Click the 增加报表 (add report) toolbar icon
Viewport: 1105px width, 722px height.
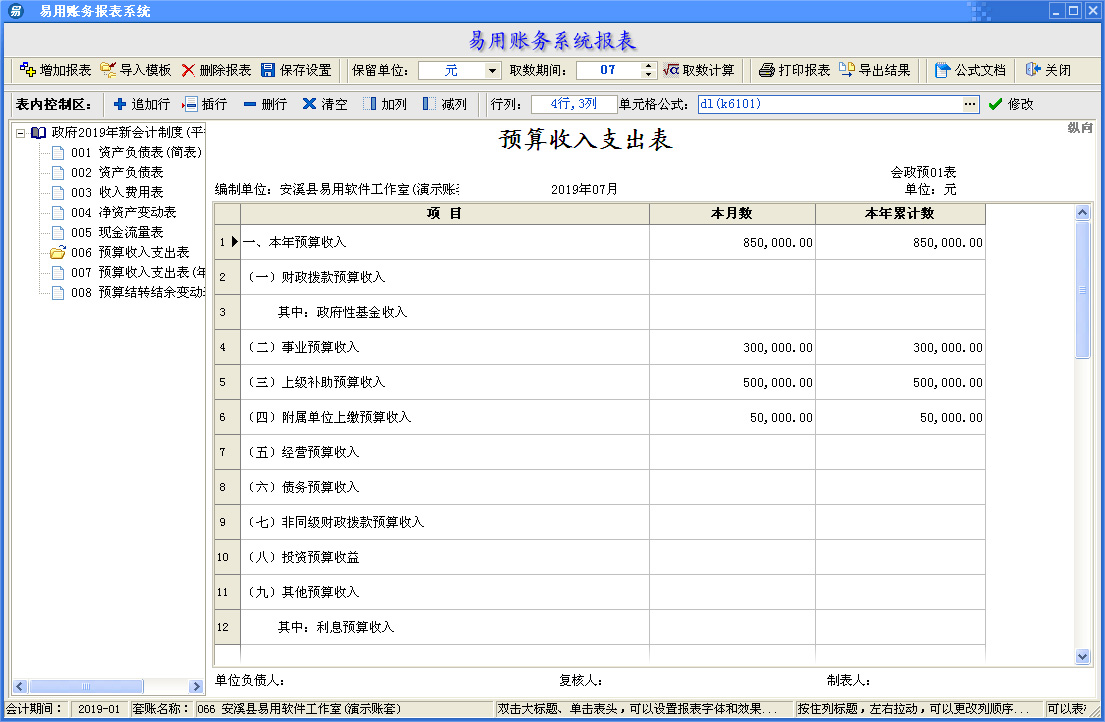tap(27, 69)
